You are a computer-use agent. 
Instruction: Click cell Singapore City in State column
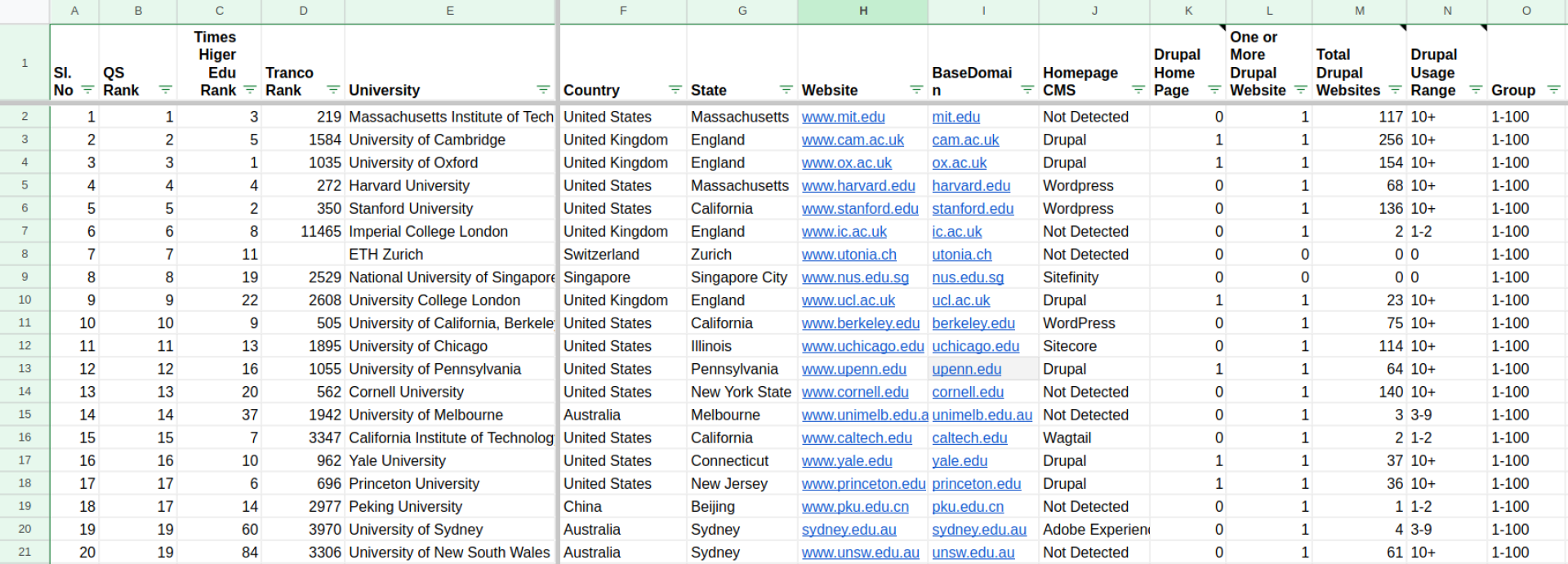coord(742,278)
